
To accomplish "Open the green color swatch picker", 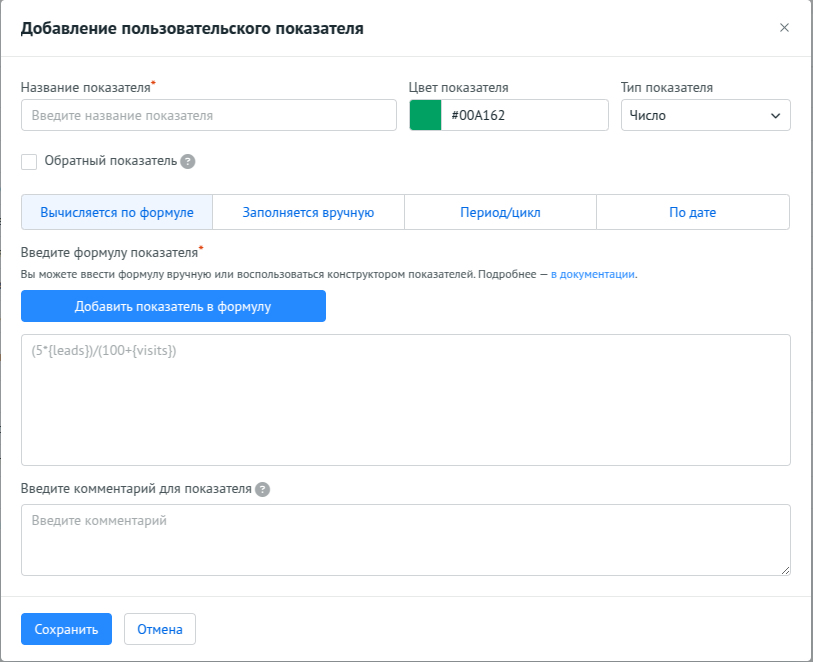I will tap(426, 116).
